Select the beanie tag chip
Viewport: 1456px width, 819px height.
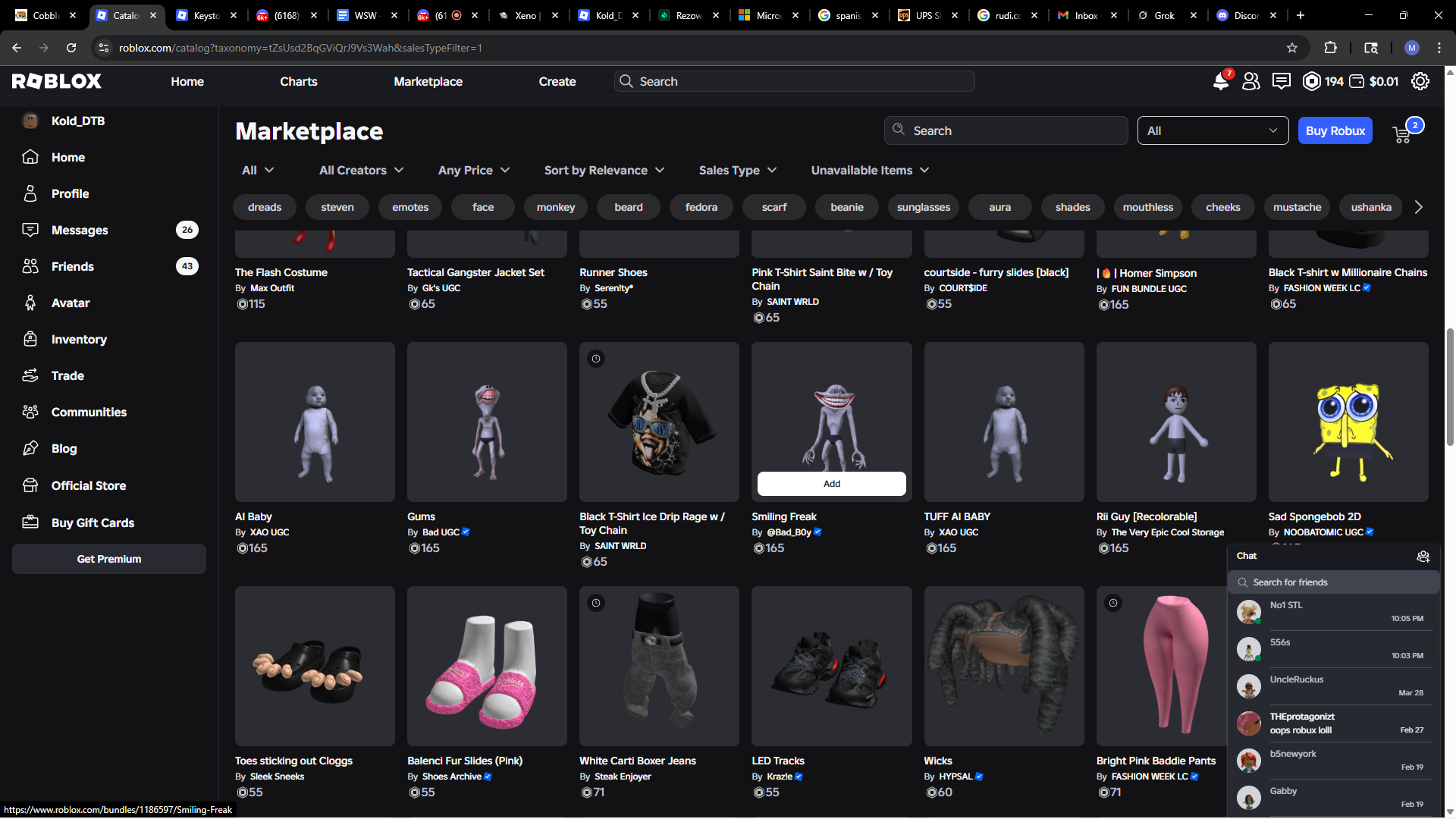point(847,207)
